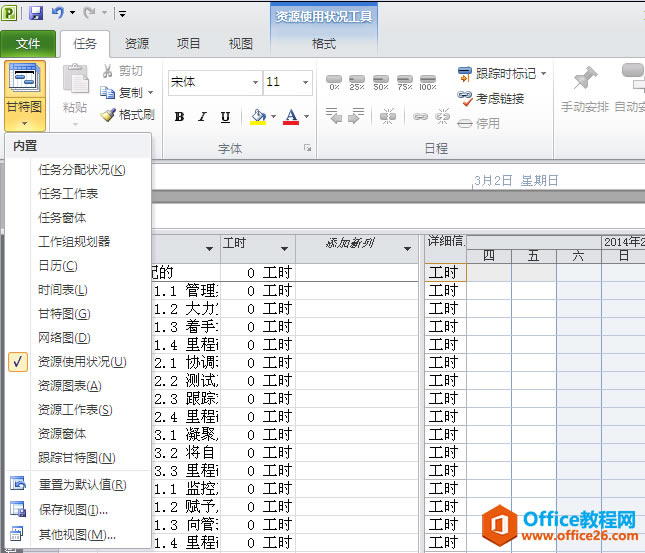Mark task as 100% complete
The image size is (645, 553).
click(x=427, y=82)
